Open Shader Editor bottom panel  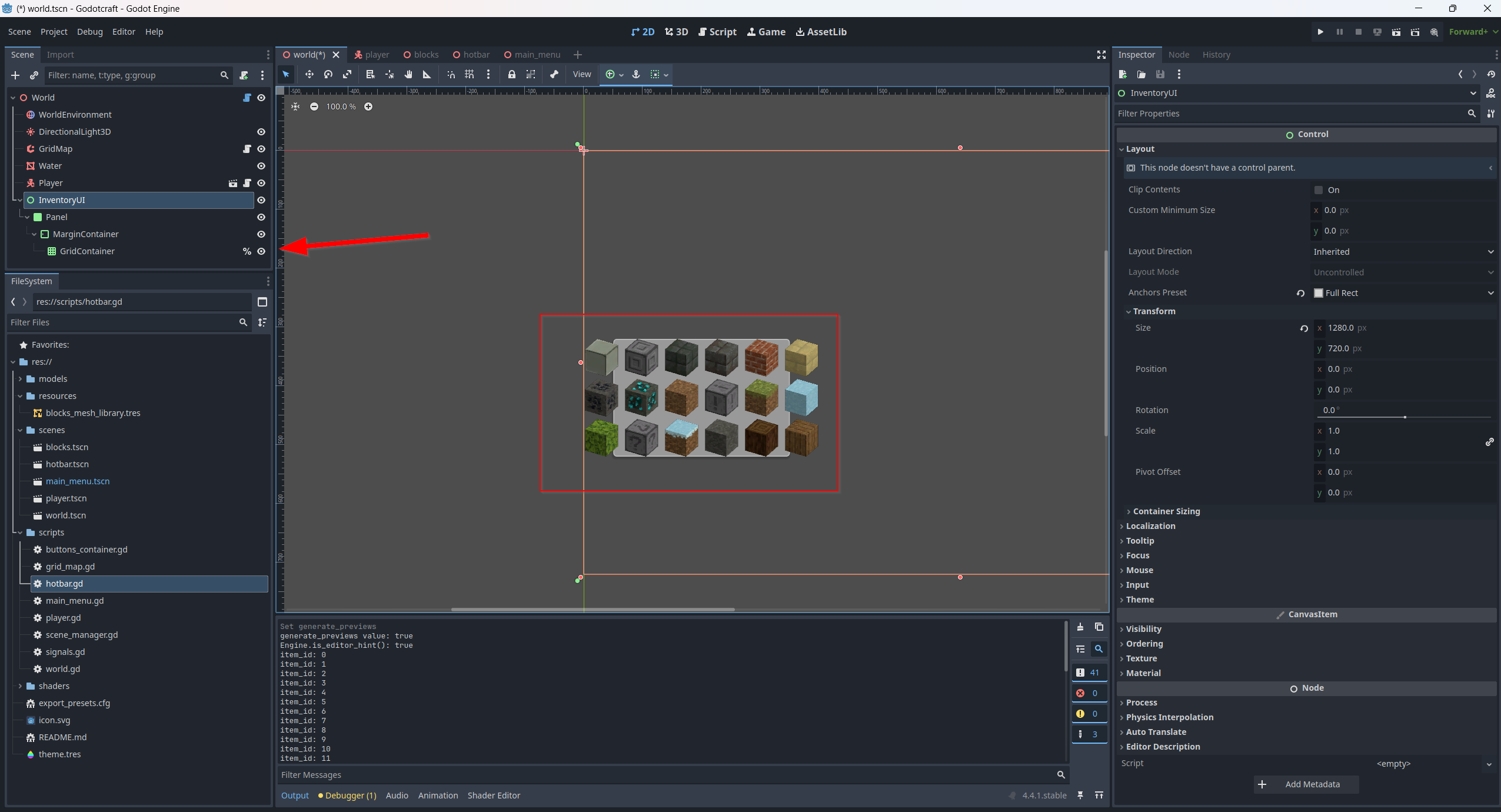click(494, 796)
